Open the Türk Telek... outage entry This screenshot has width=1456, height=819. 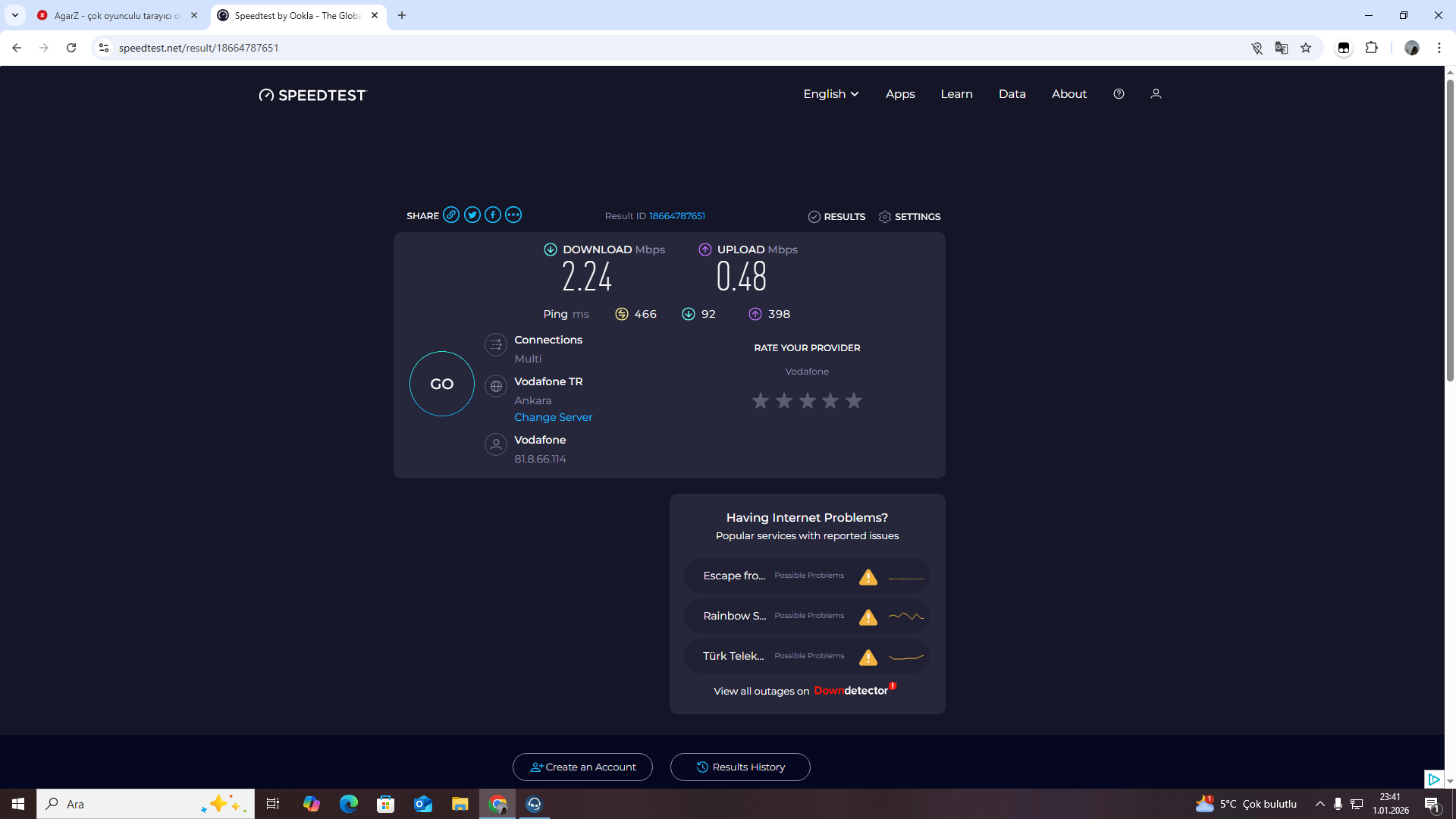(807, 656)
